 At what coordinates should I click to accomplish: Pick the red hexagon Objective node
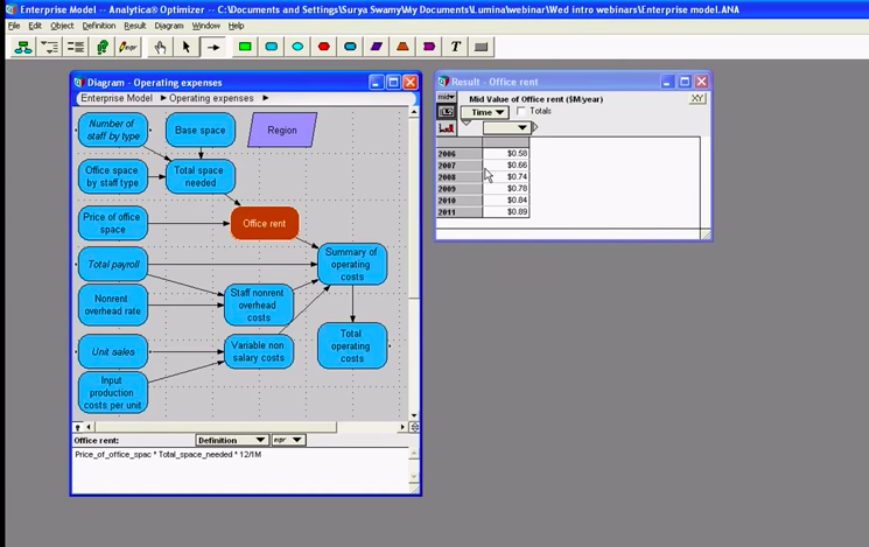(x=324, y=47)
